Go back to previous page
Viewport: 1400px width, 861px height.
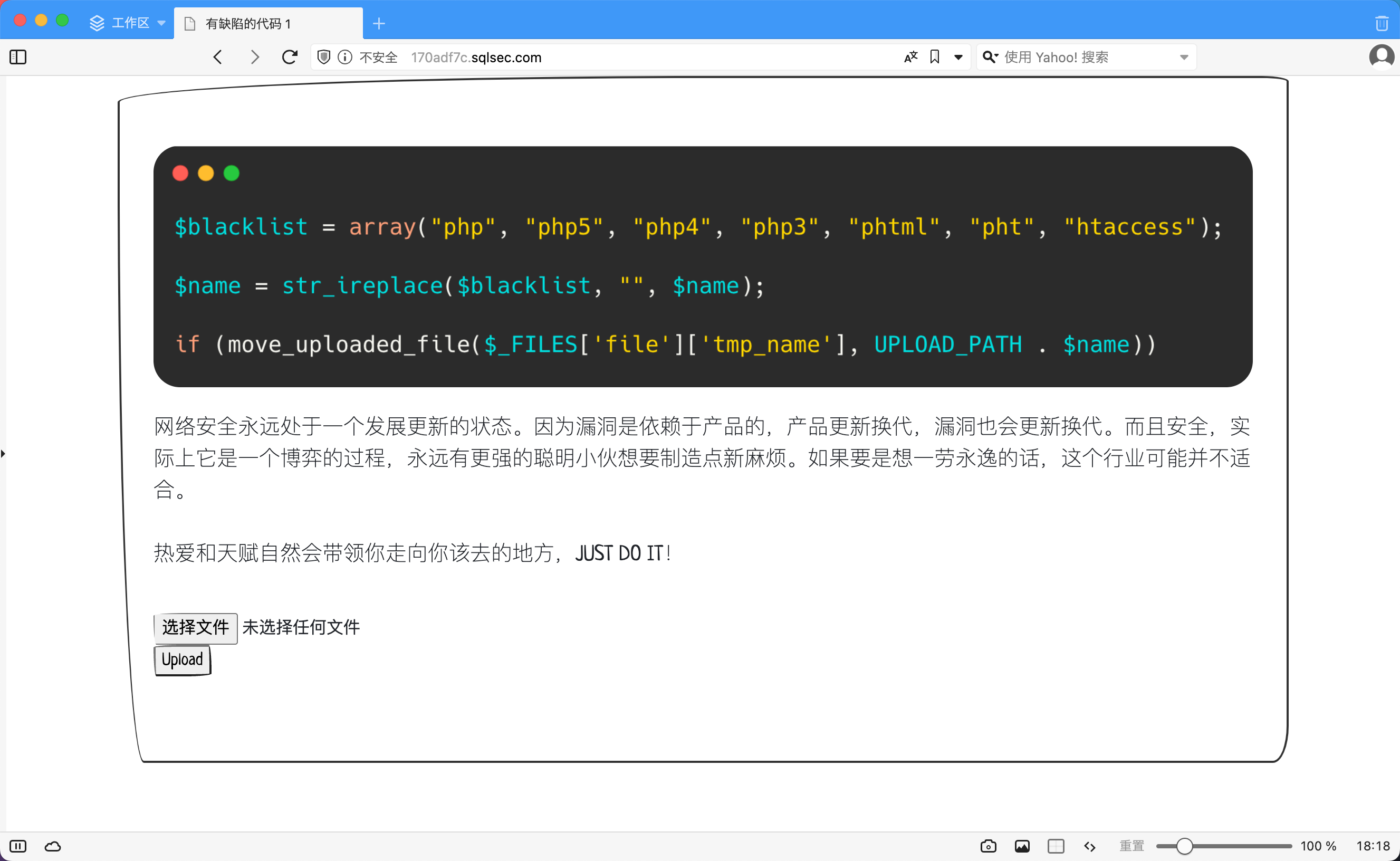[217, 57]
